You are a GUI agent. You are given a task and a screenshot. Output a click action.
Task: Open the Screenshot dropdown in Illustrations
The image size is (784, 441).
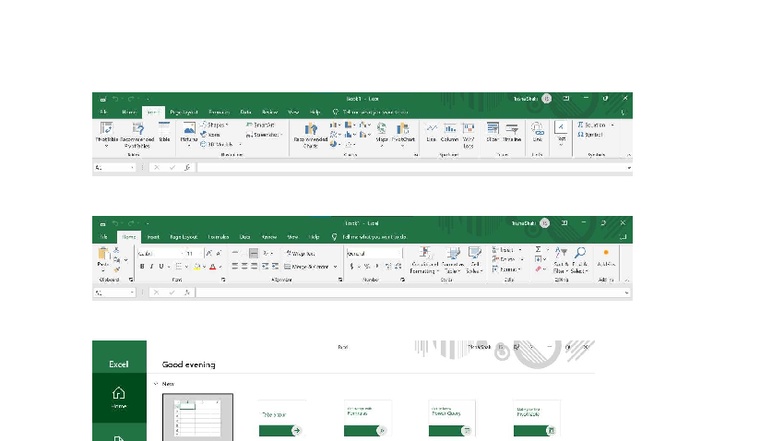click(x=264, y=134)
